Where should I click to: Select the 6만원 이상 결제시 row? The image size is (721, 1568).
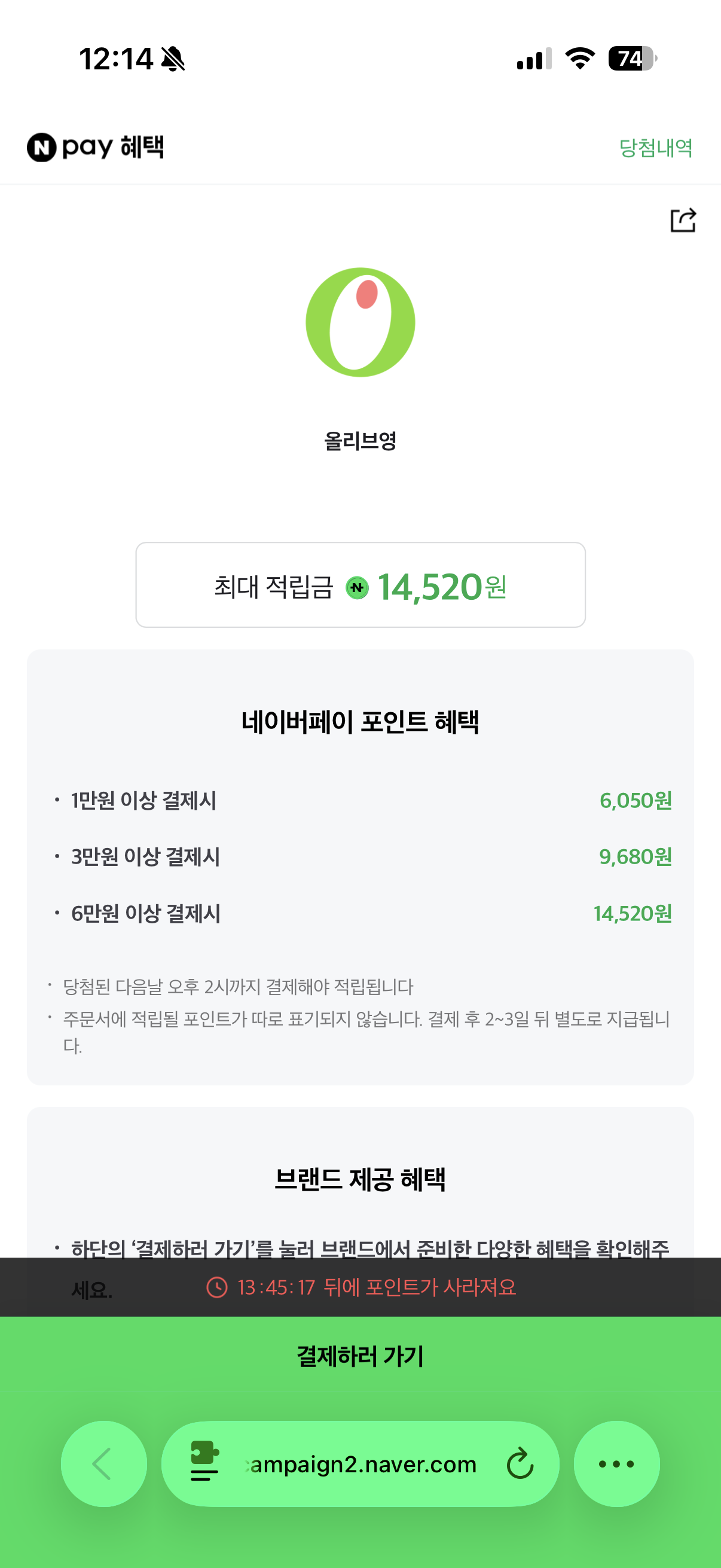tap(360, 913)
